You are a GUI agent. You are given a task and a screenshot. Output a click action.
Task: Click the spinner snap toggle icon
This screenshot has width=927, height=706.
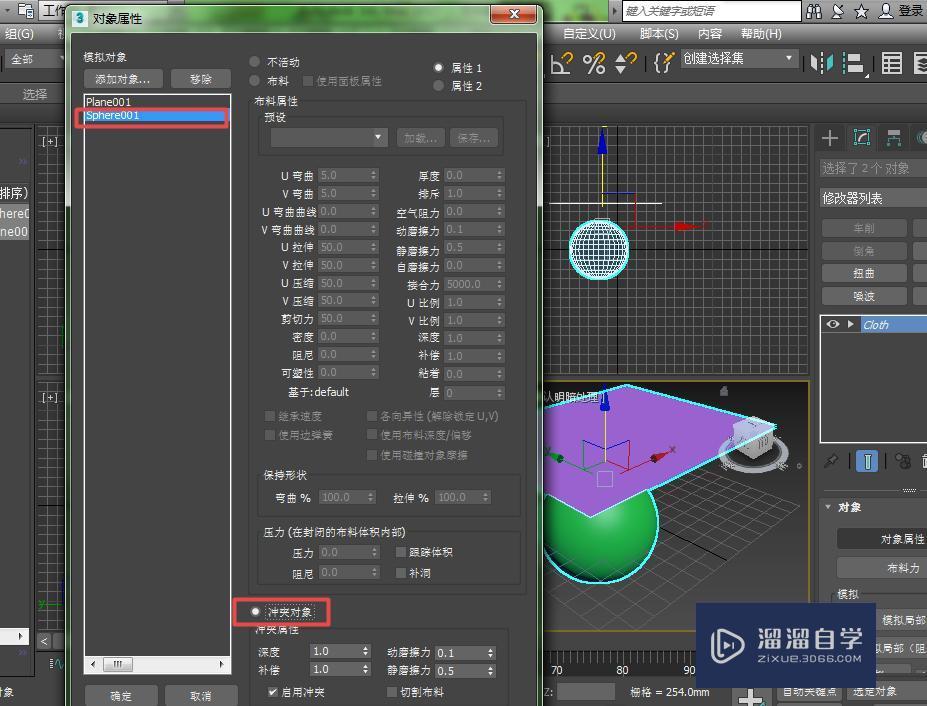tap(625, 63)
